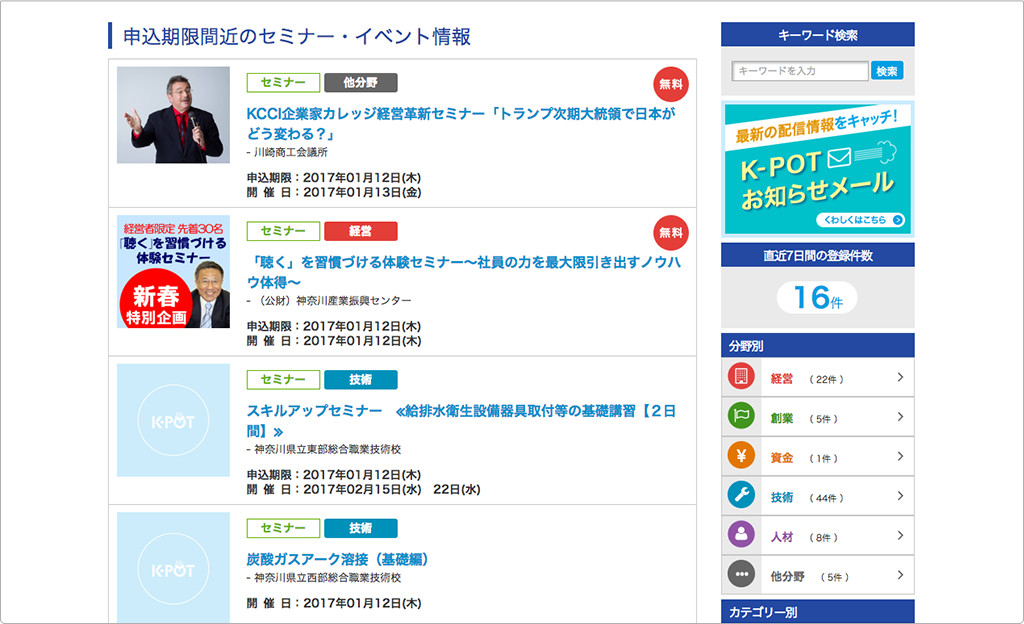1024x624 pixels.
Task: Expand the 経営 category chevron arrow
Action: [900, 378]
